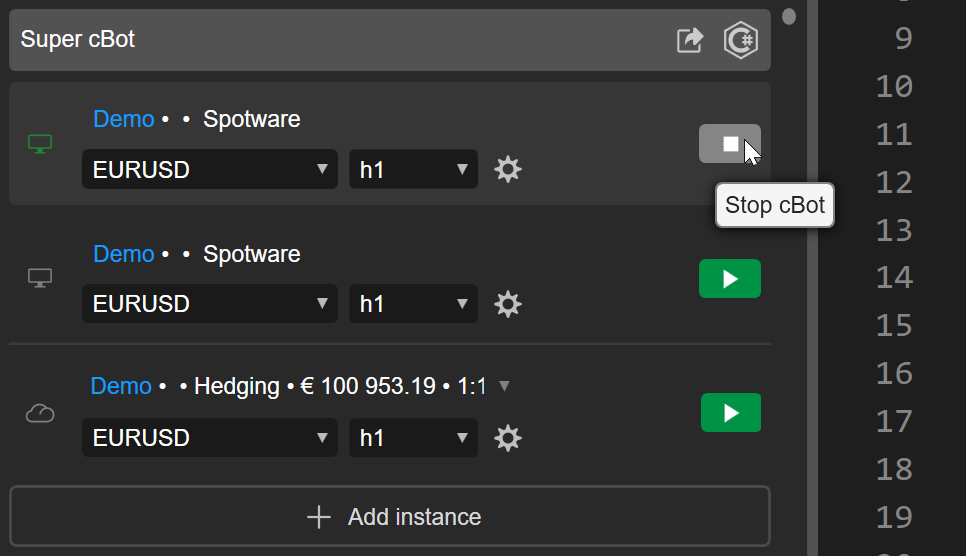Open settings gear of the cloud instance
The image size is (966, 556).
point(508,437)
